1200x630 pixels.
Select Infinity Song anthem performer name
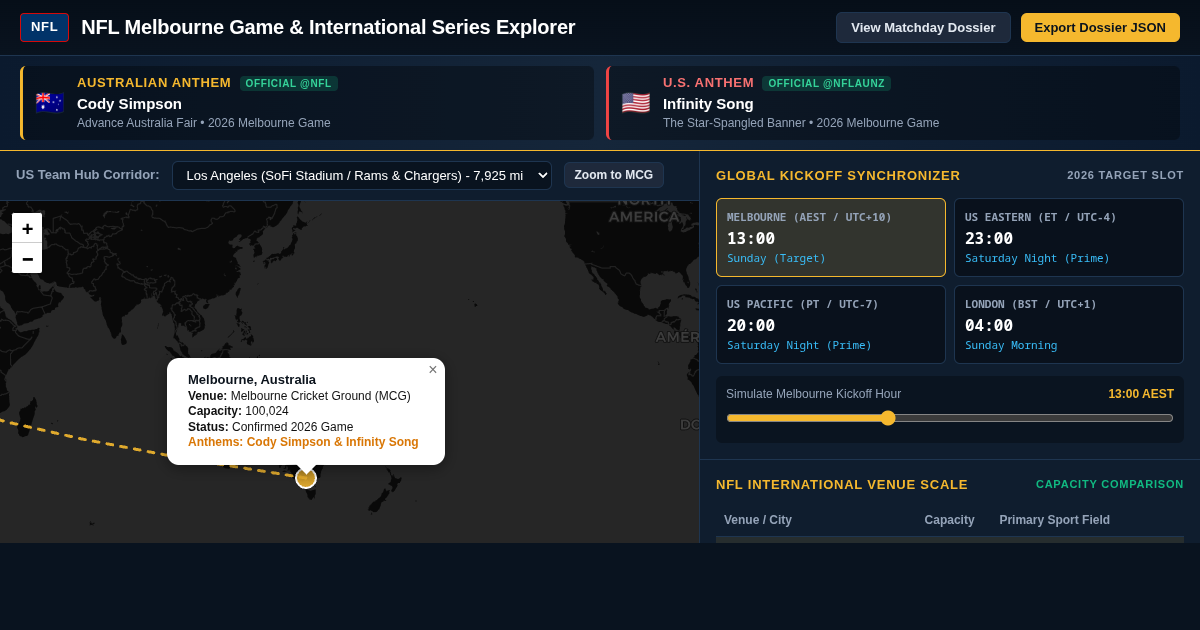pos(708,103)
